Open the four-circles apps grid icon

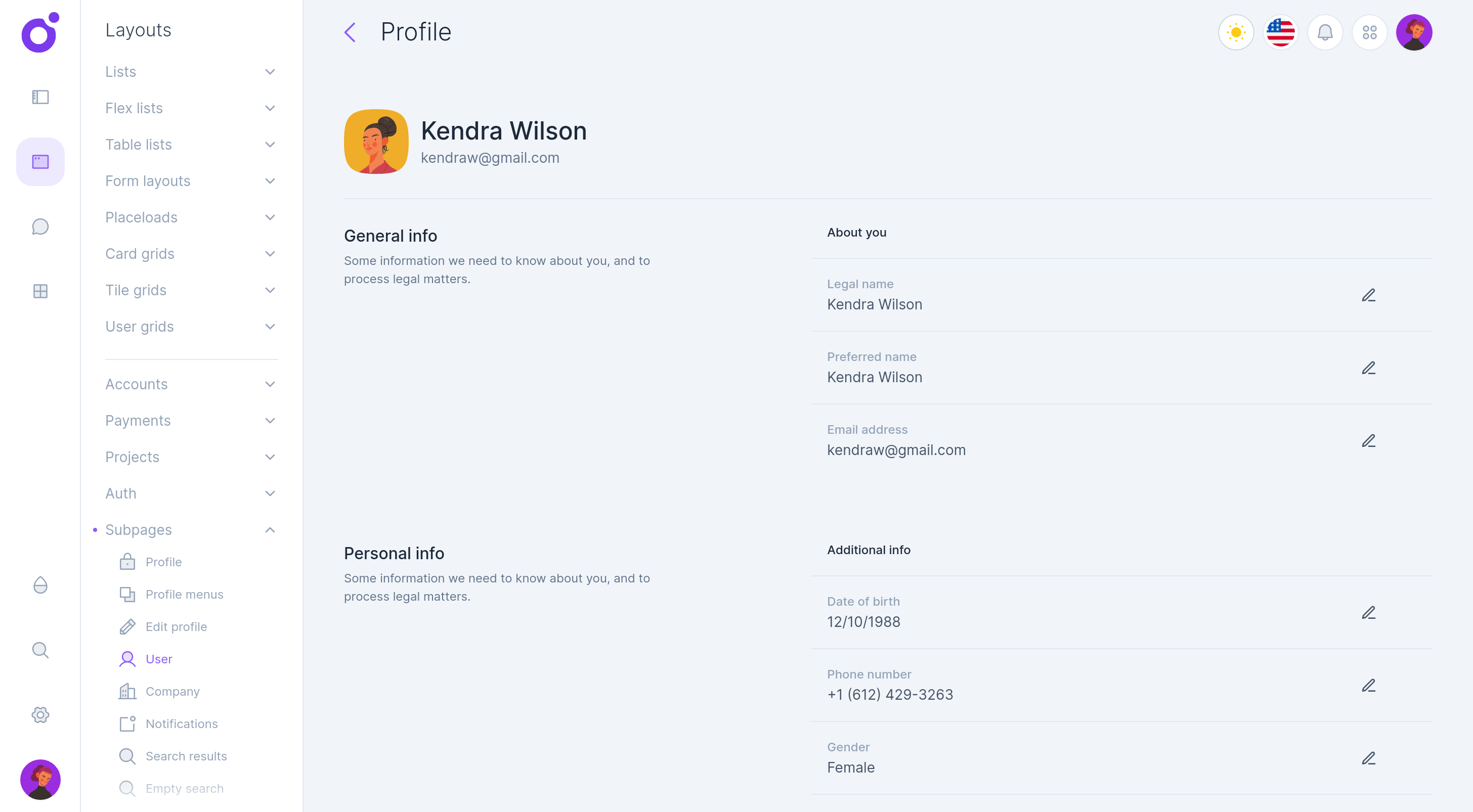coord(1369,32)
